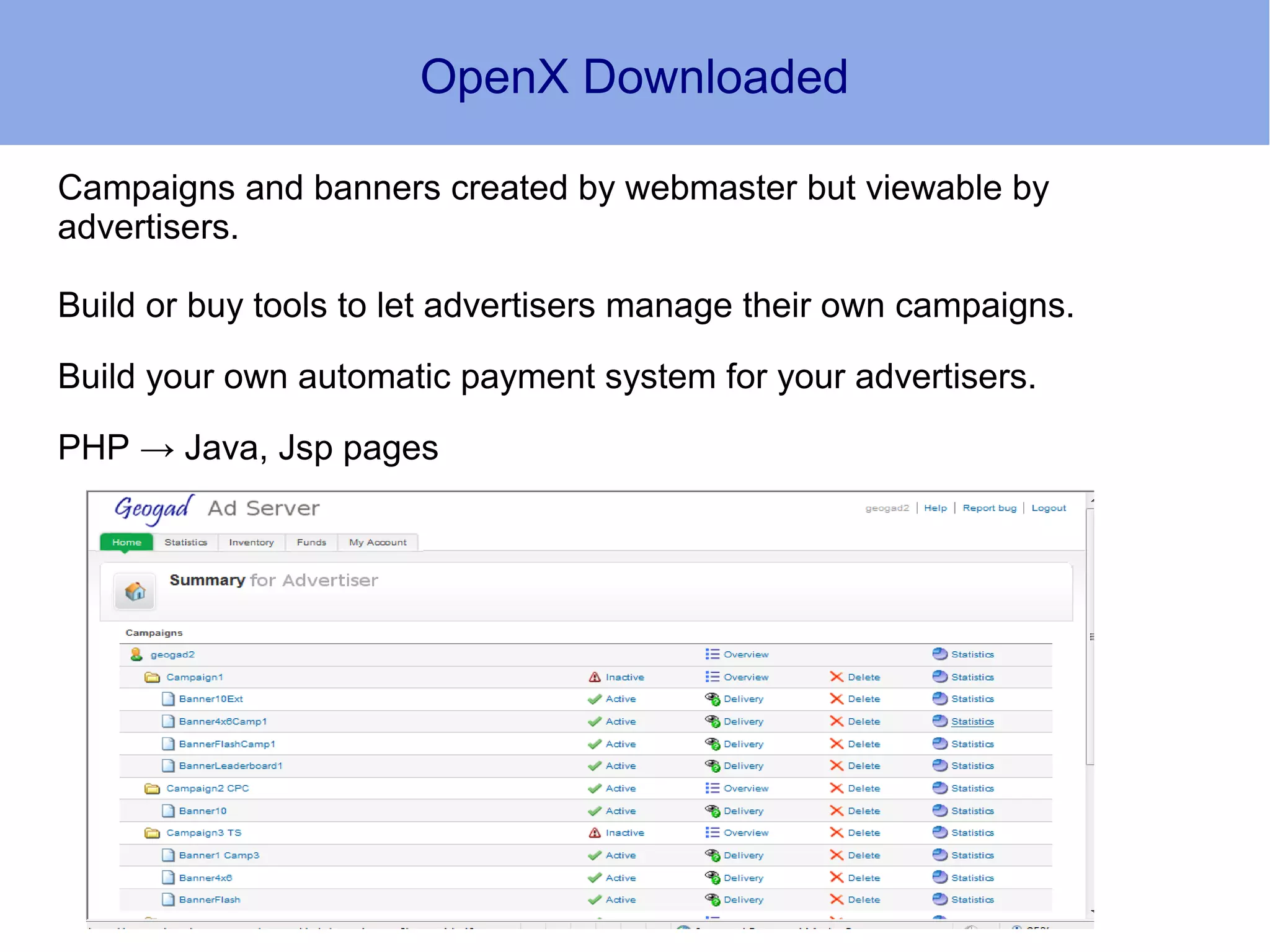
Task: Click the Delete X icon for Banner4x6
Action: 837,878
